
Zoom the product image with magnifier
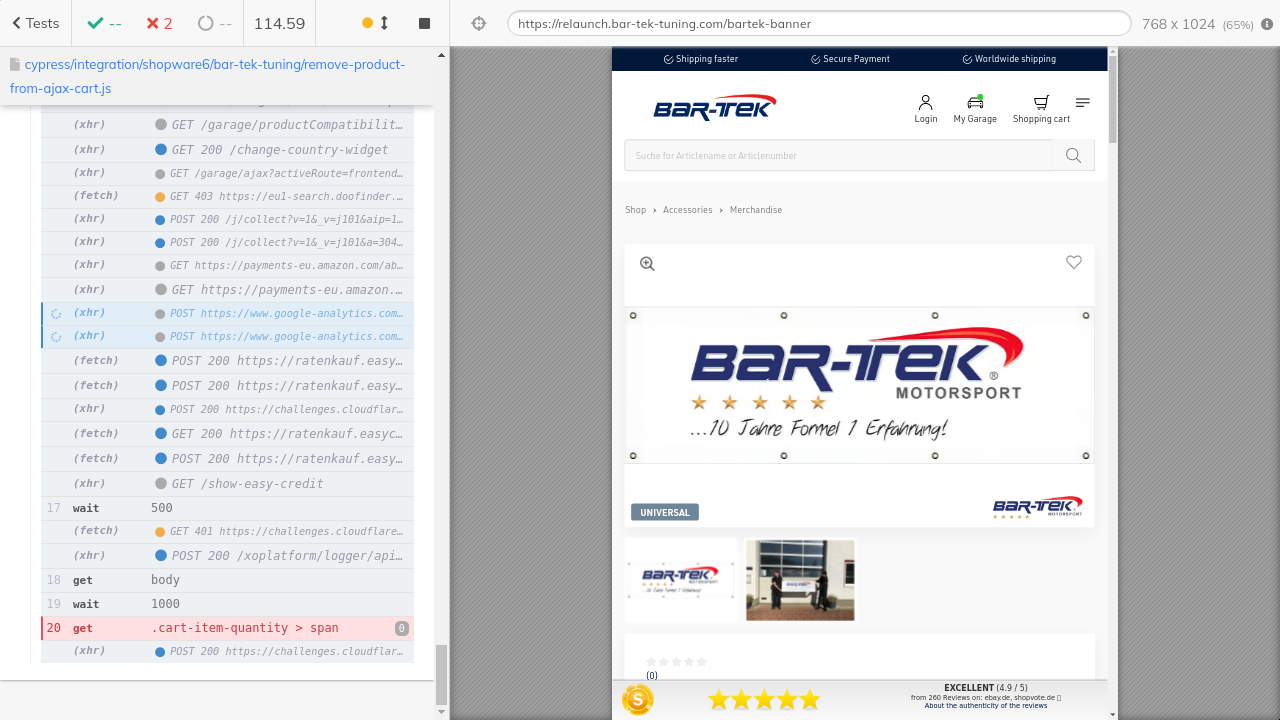[647, 264]
